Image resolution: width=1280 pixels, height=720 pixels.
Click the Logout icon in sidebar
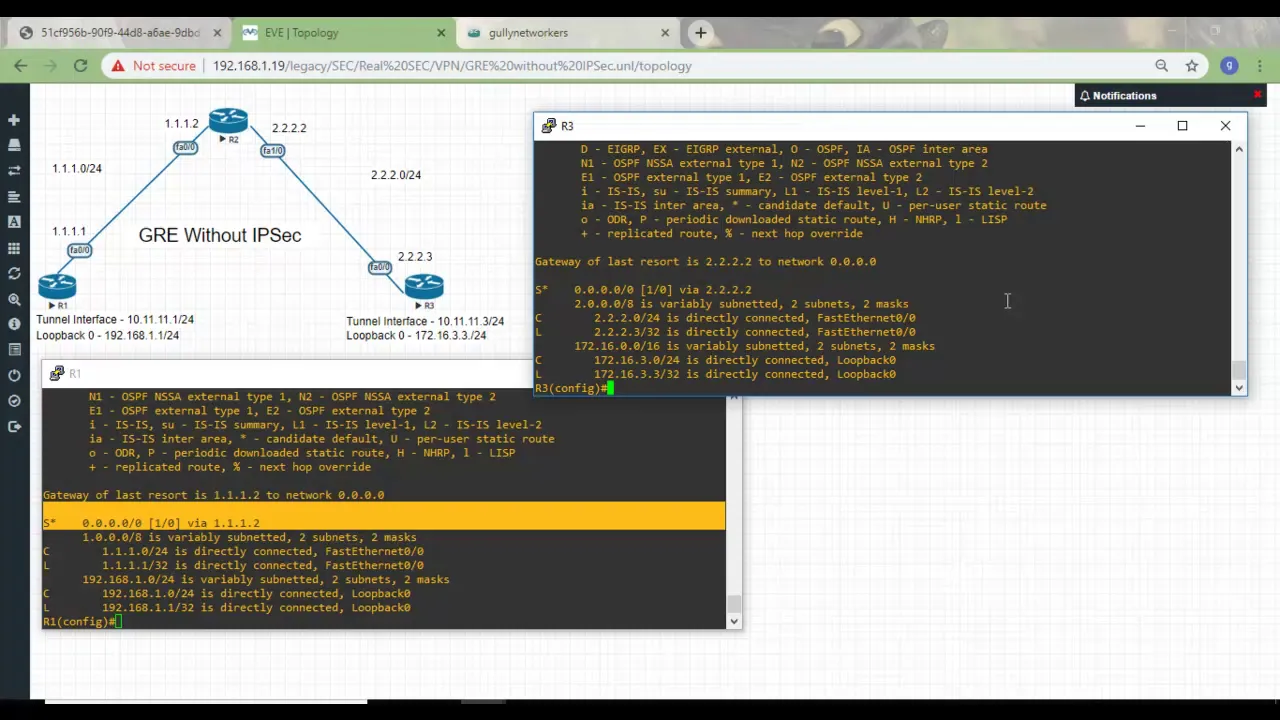[x=14, y=427]
